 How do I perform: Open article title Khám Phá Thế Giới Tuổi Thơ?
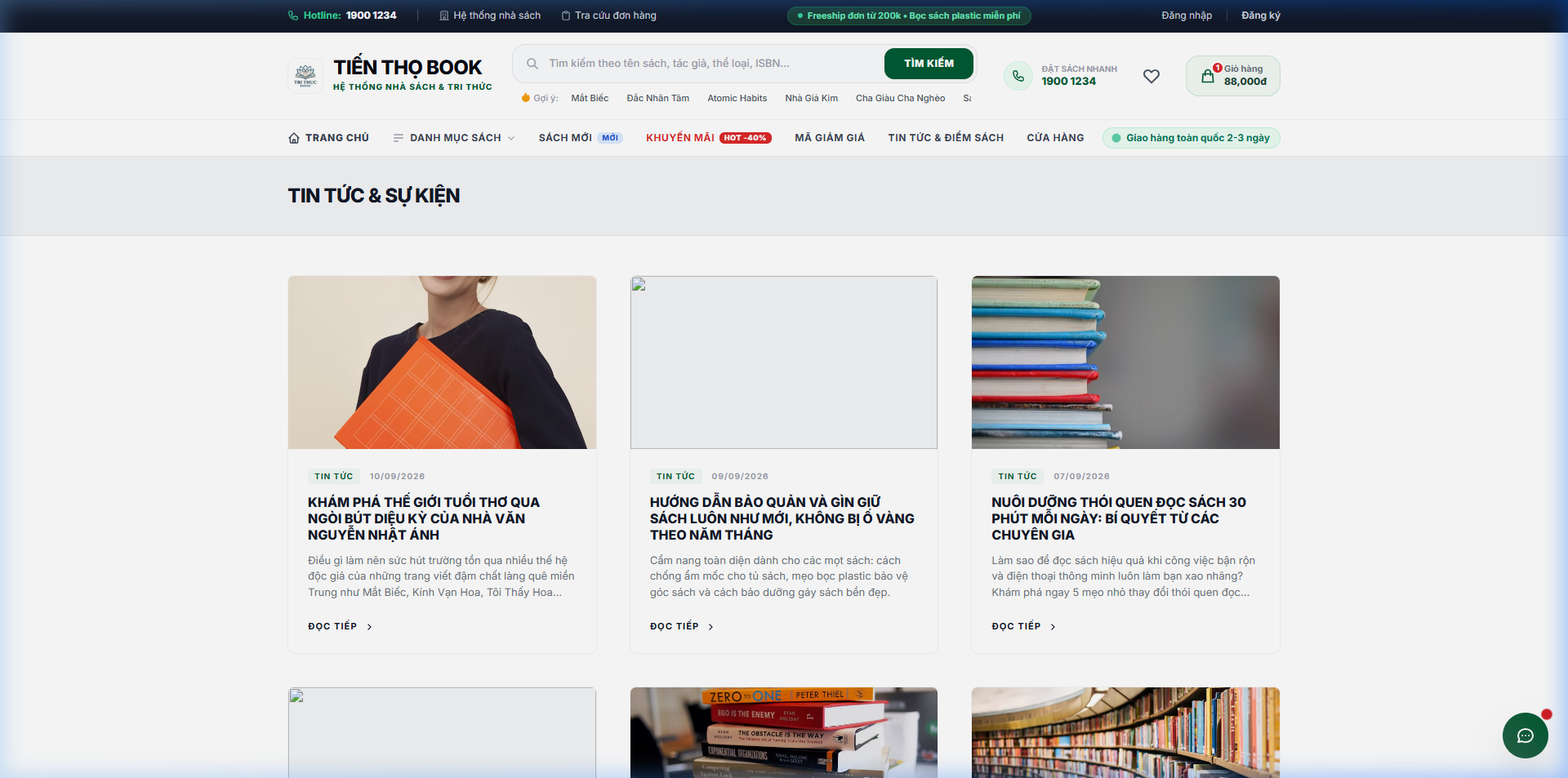coord(424,518)
